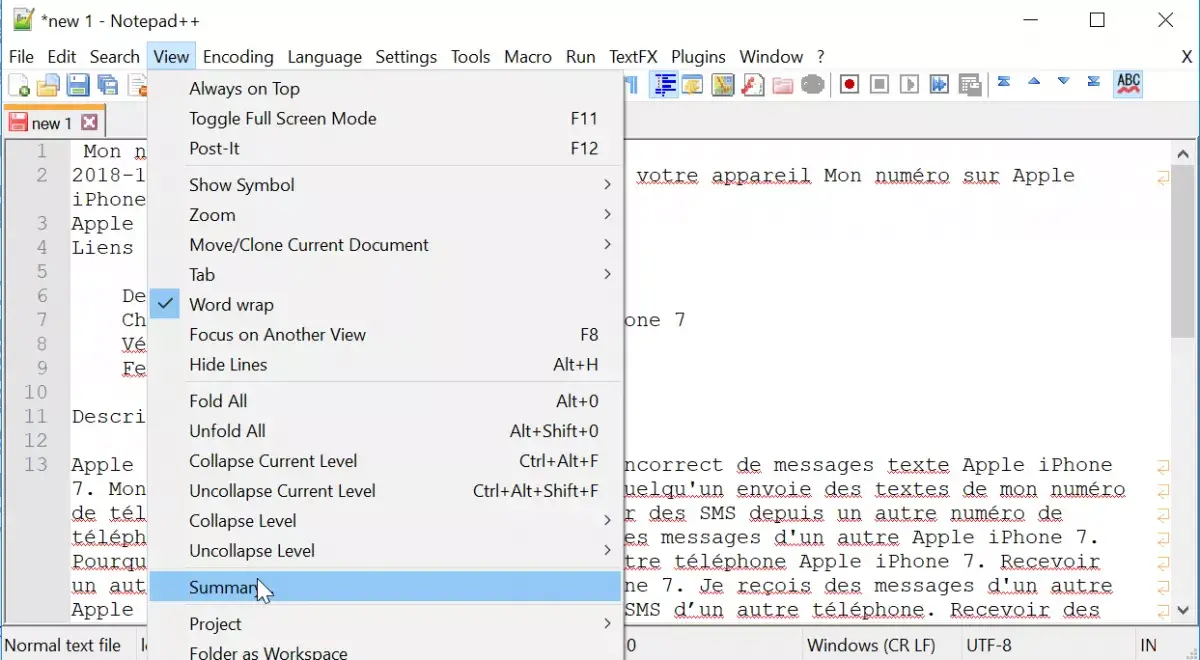The height and width of the screenshot is (660, 1200).
Task: Expand the Tab submenu
Action: [x=385, y=275]
